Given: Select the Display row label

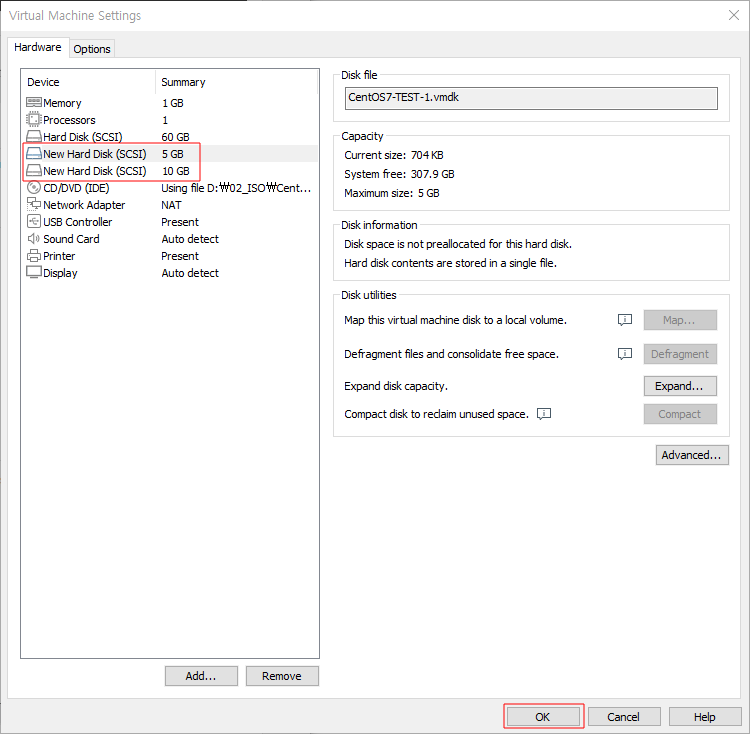Looking at the screenshot, I should [x=60, y=273].
